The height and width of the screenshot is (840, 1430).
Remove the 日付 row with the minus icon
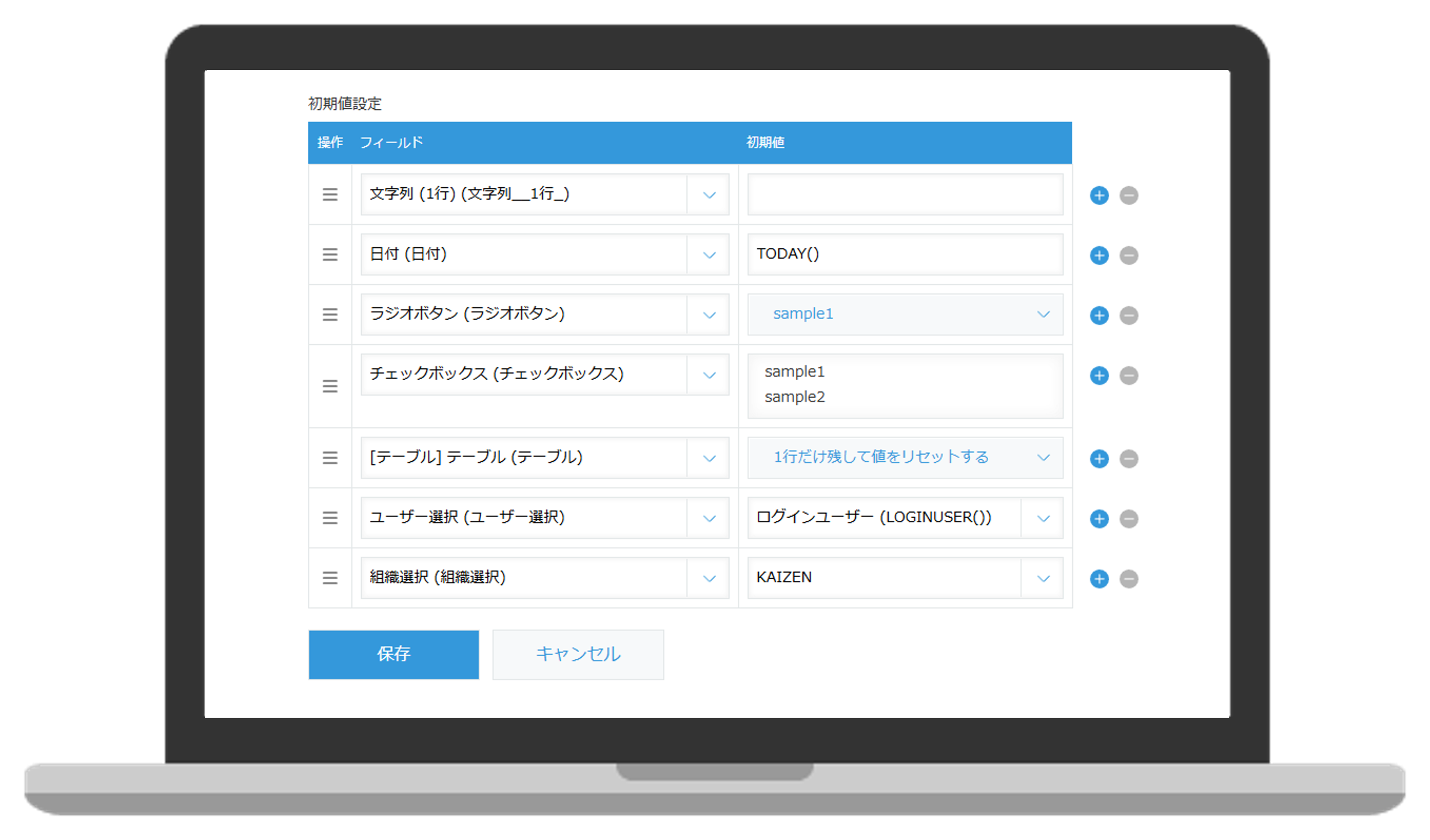[x=1129, y=255]
